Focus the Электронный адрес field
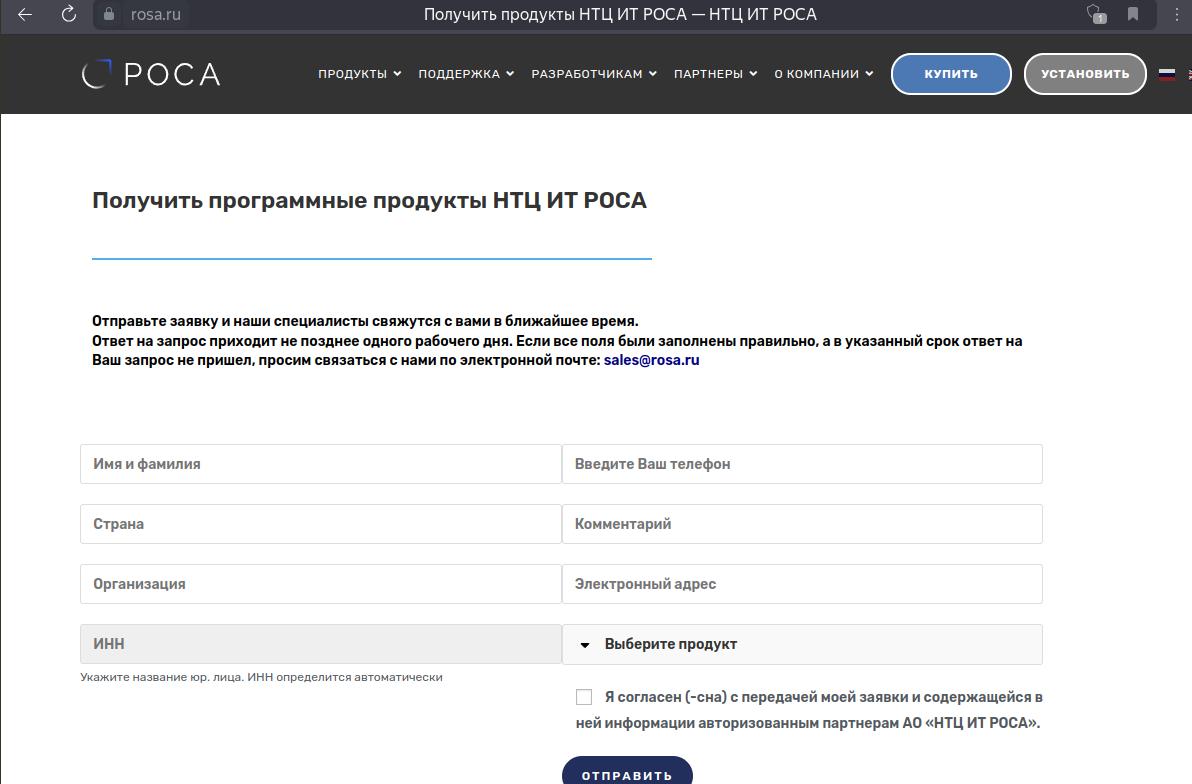This screenshot has width=1192, height=784. [802, 584]
